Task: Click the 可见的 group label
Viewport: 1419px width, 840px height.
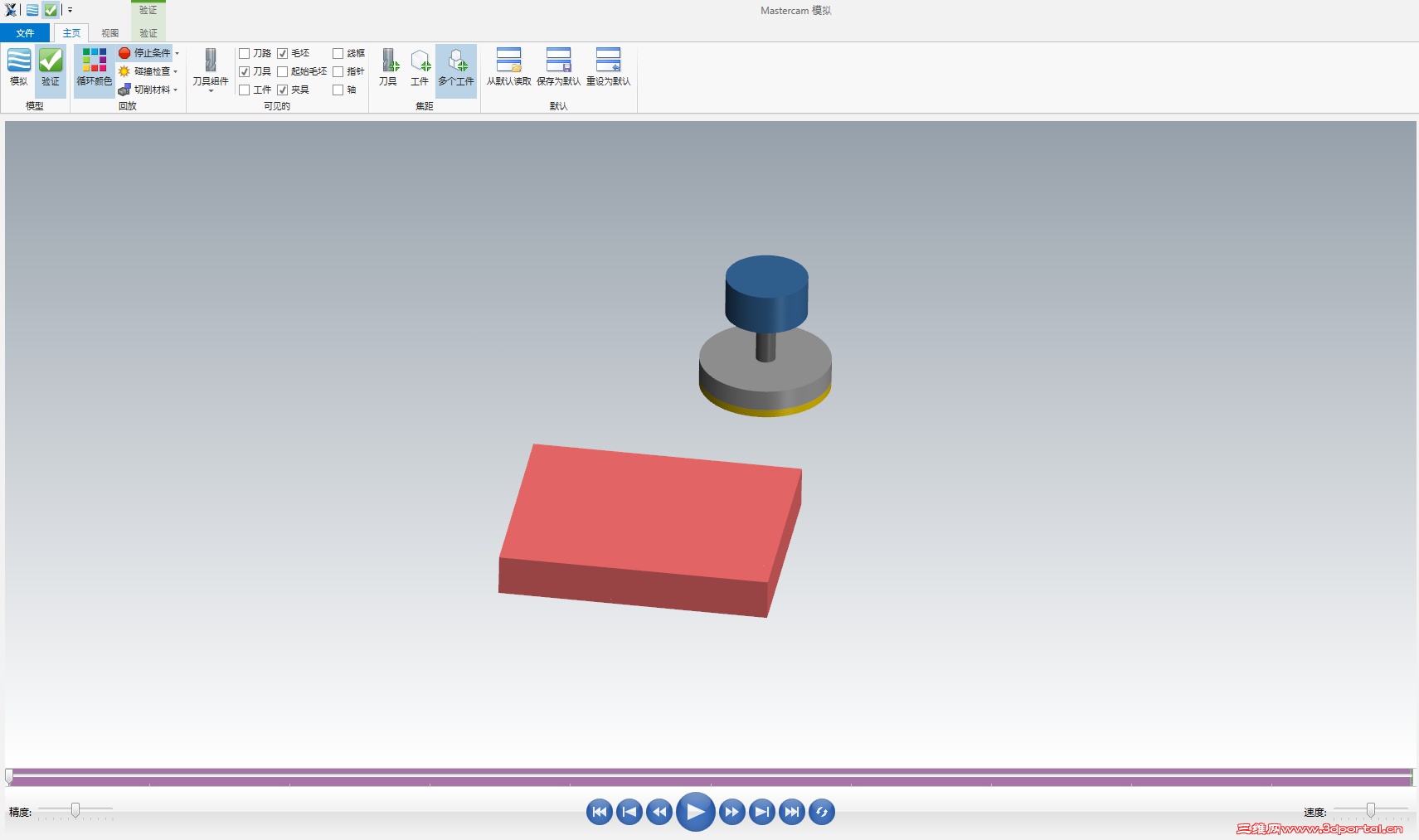Action: coord(277,106)
